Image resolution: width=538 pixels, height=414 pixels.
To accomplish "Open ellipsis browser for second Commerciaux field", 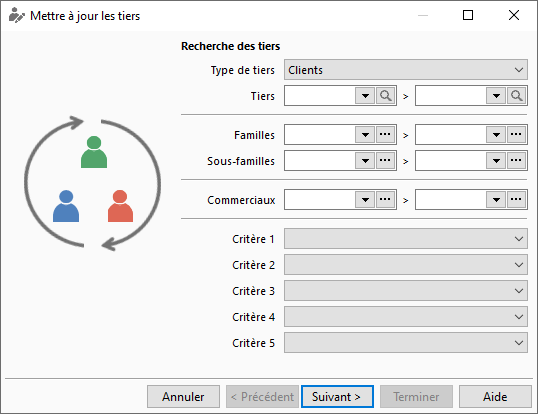I will (x=516, y=200).
